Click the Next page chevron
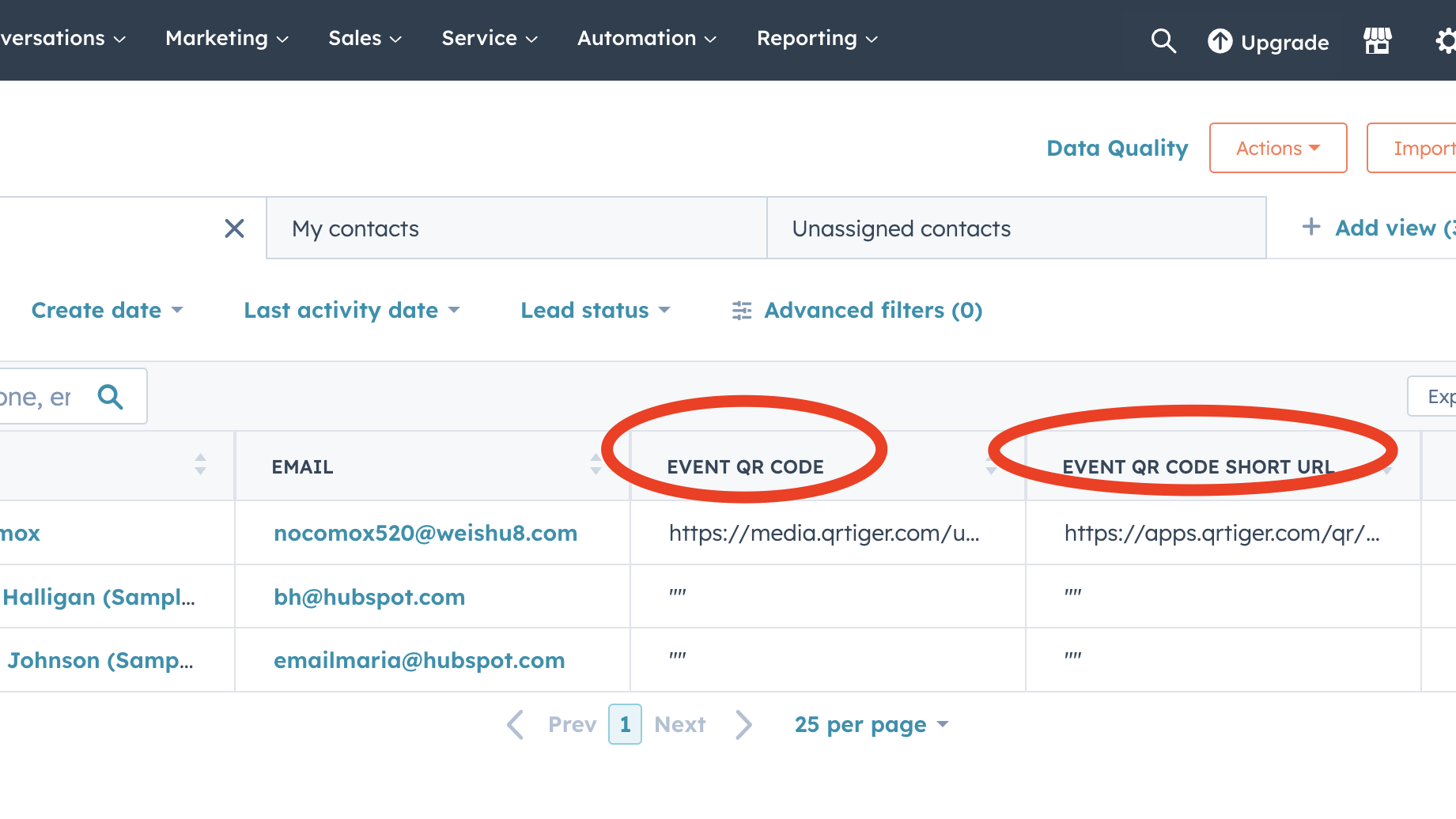This screenshot has height=819, width=1456. coord(743,724)
